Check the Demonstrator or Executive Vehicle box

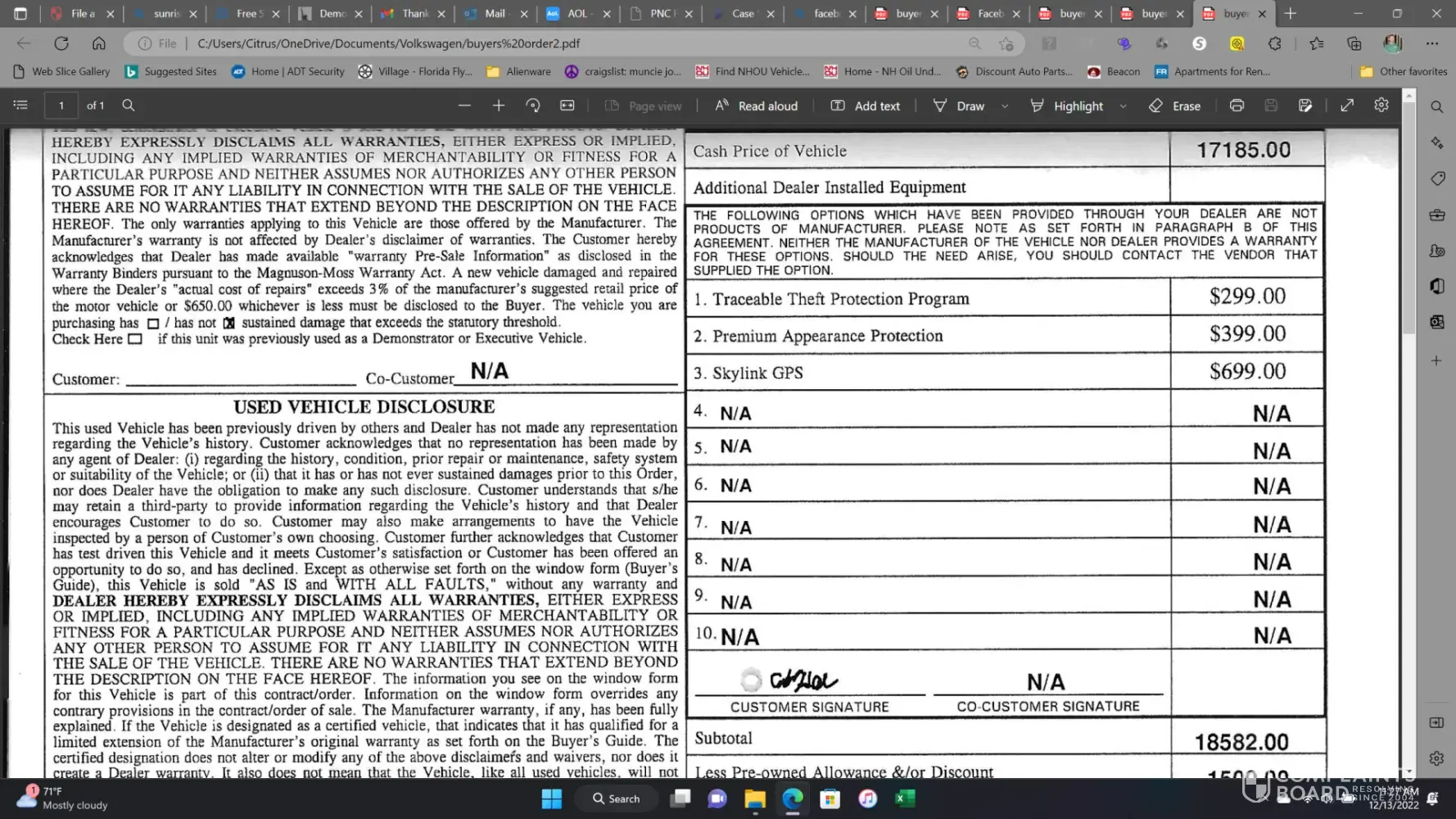(x=136, y=339)
